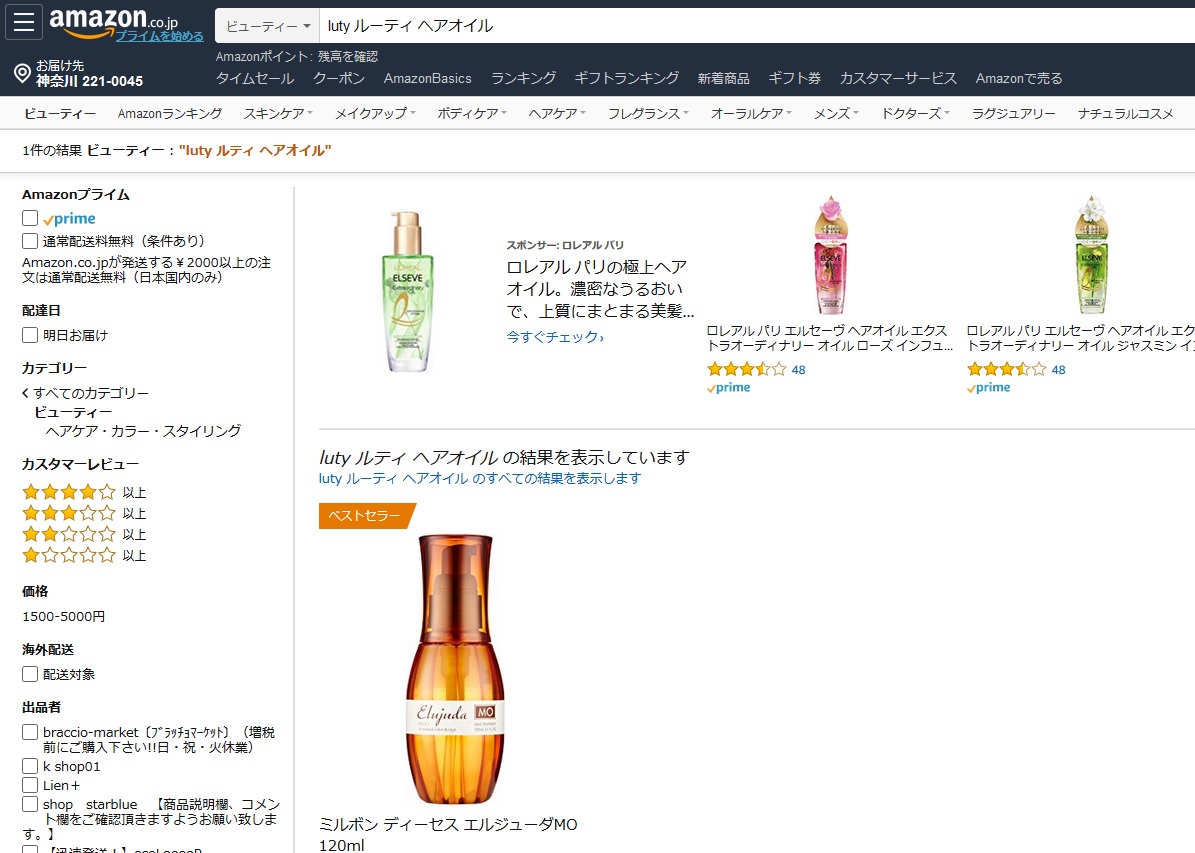Open カスタマーサービス in top navigation

(x=898, y=79)
